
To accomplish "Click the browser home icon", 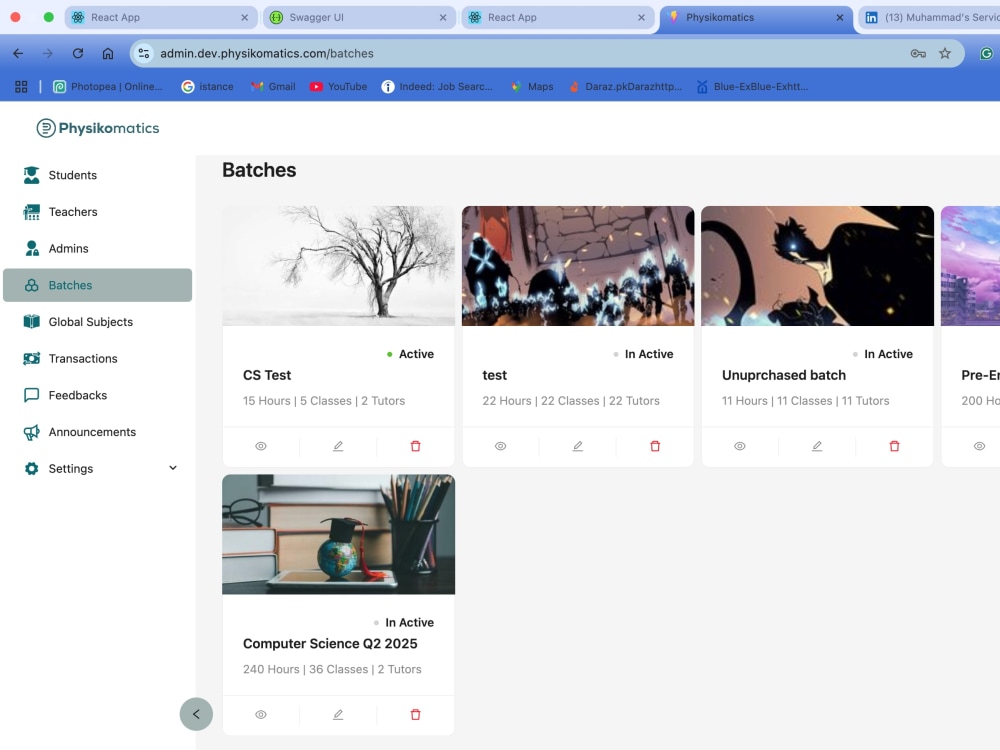I will (x=108, y=54).
